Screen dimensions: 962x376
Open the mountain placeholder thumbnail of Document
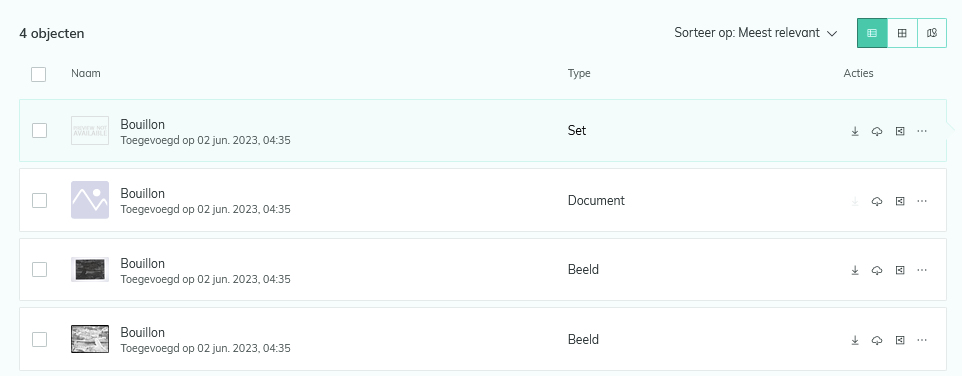point(90,200)
